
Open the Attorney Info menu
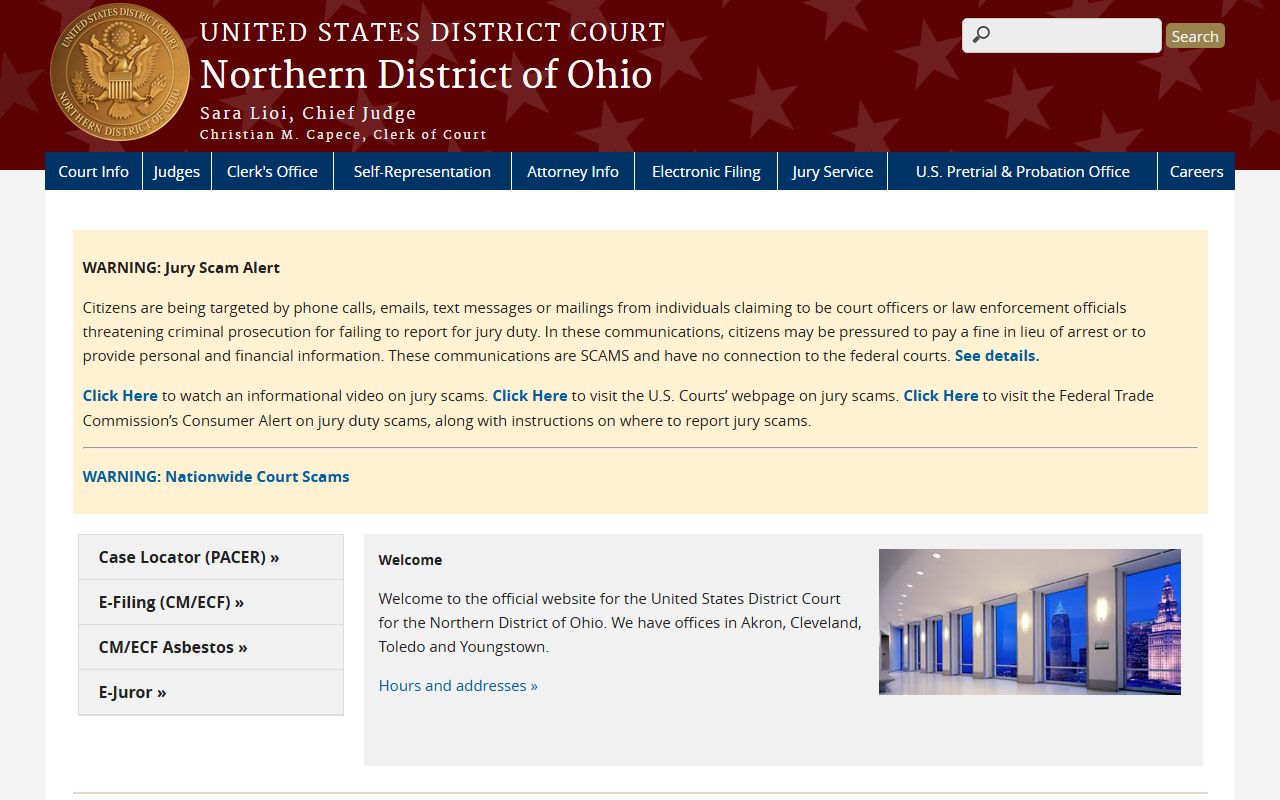[x=573, y=171]
